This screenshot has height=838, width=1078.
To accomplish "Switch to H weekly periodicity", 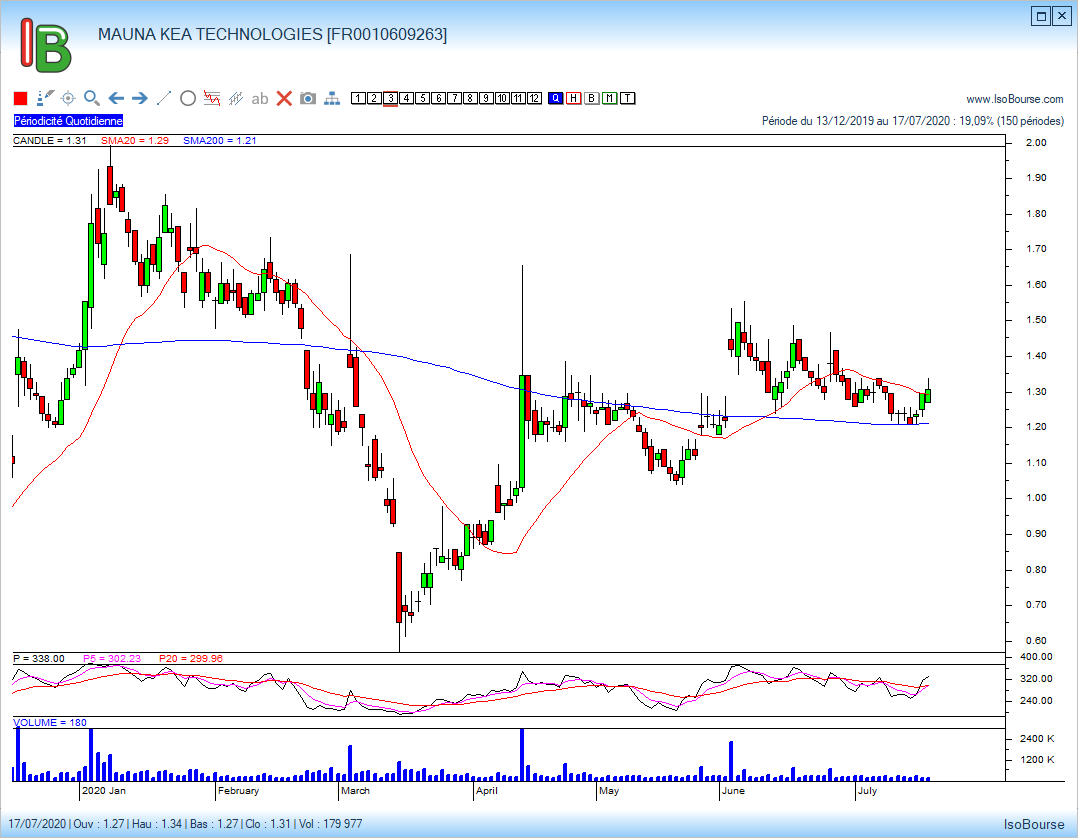I will (x=573, y=98).
